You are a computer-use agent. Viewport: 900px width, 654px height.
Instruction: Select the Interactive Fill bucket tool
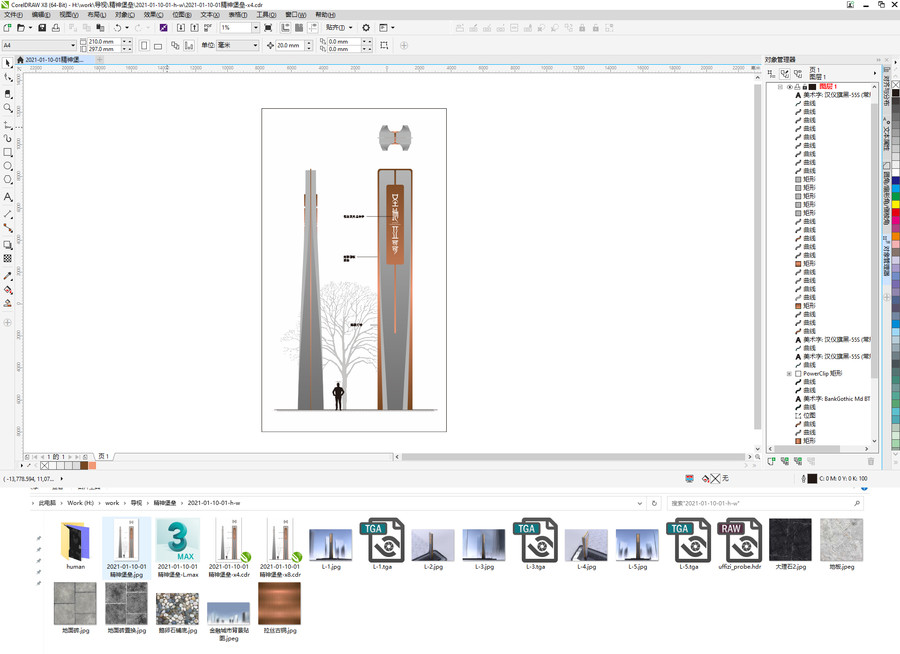pyautogui.click(x=7, y=290)
